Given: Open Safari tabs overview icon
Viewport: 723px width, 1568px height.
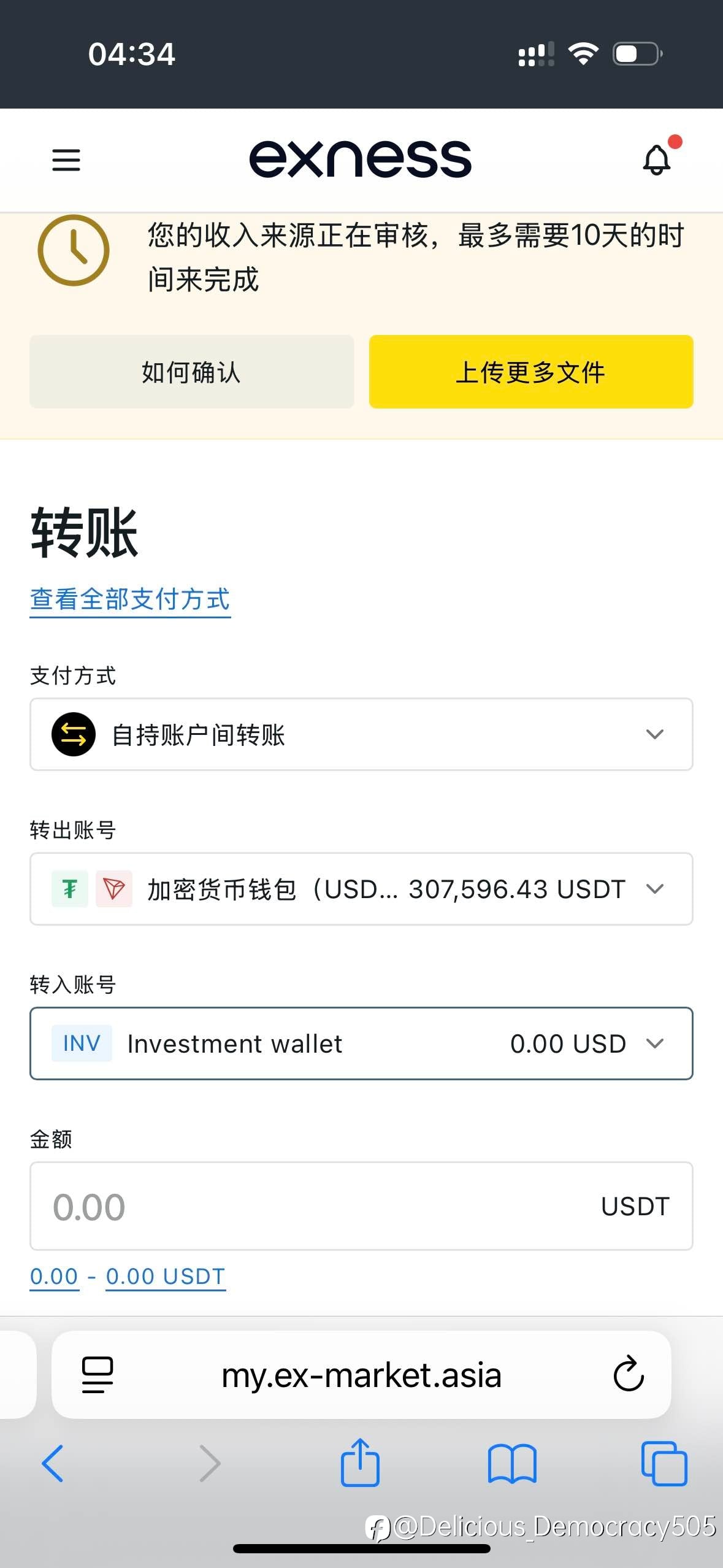Looking at the screenshot, I should (x=664, y=1464).
